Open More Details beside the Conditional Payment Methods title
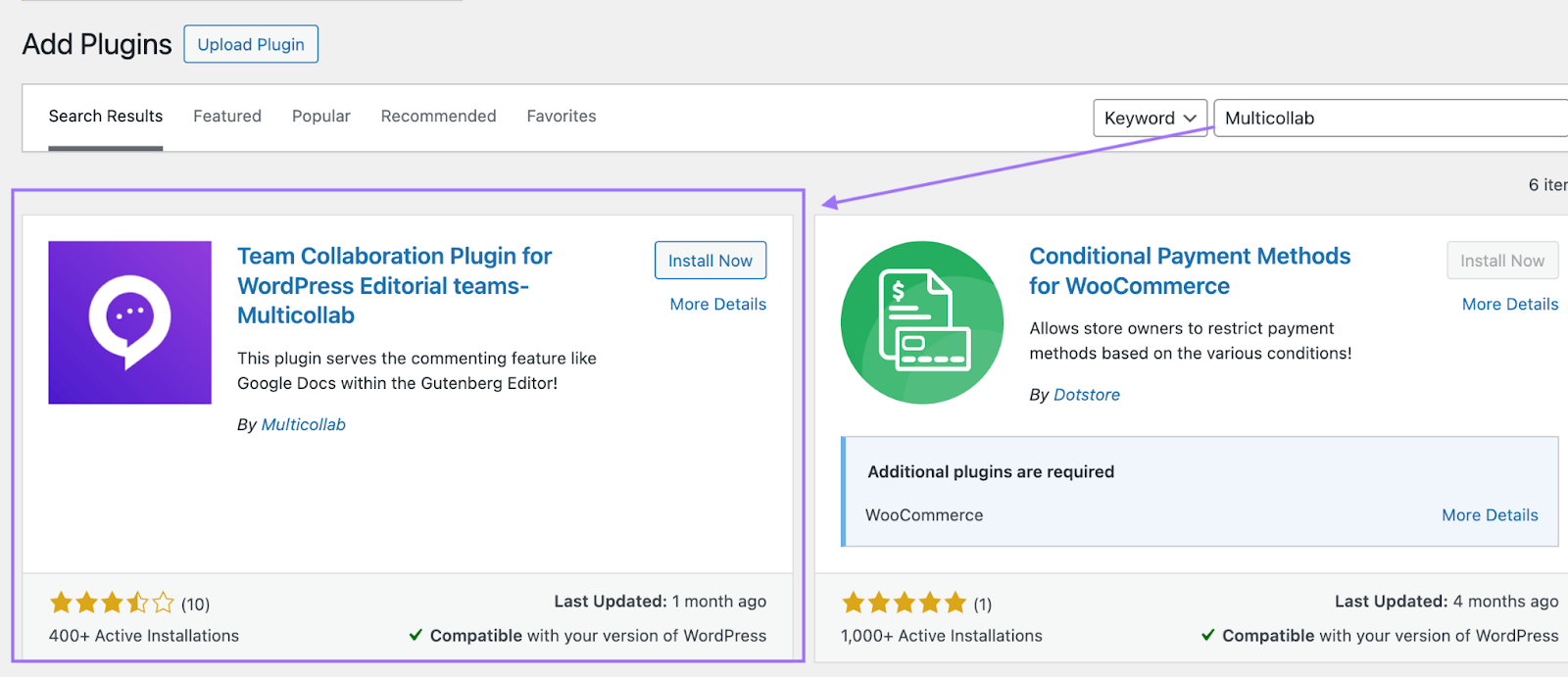Screen dimensions: 1568x677 [1510, 304]
